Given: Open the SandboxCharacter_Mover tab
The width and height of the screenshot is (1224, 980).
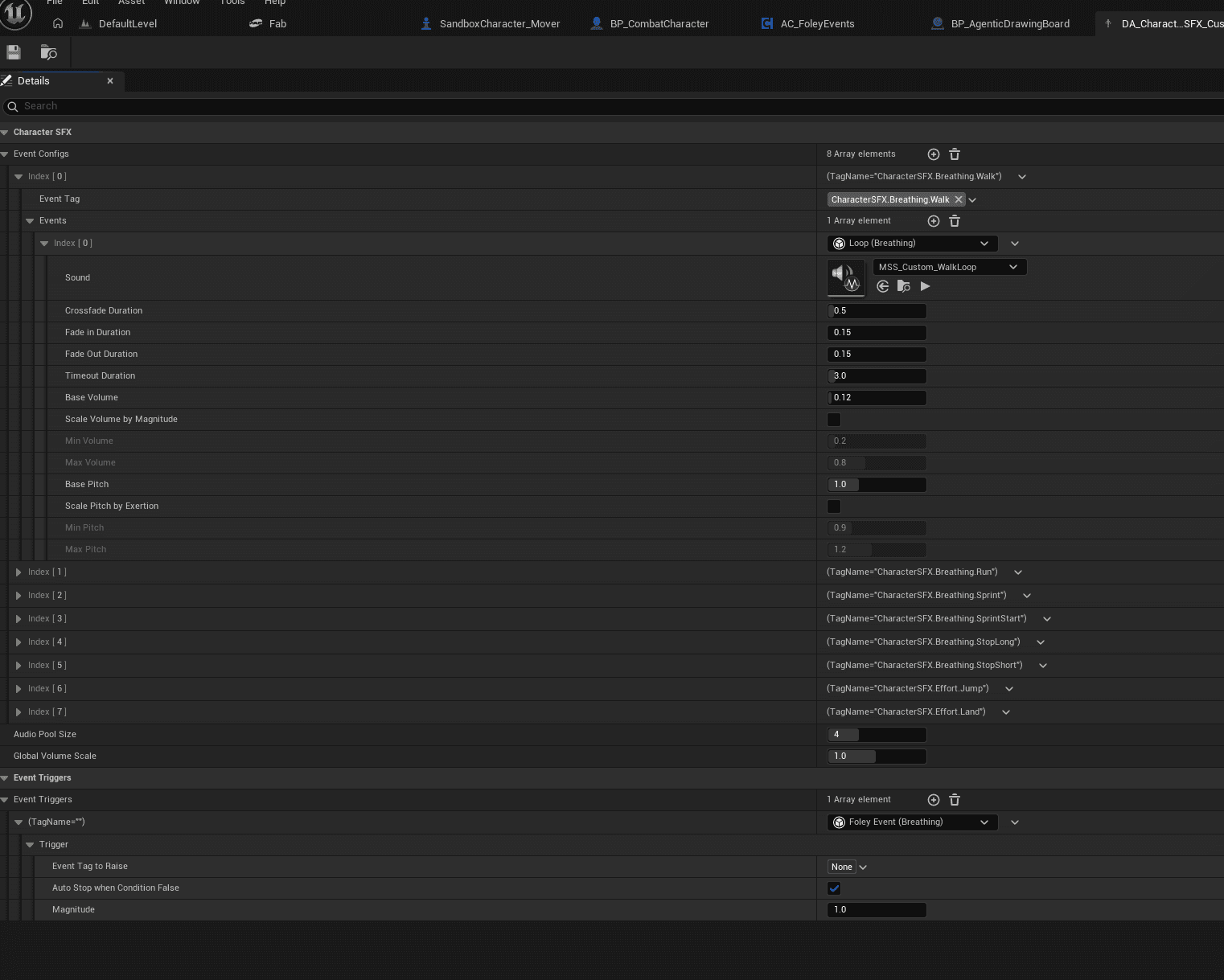Looking at the screenshot, I should pyautogui.click(x=491, y=23).
